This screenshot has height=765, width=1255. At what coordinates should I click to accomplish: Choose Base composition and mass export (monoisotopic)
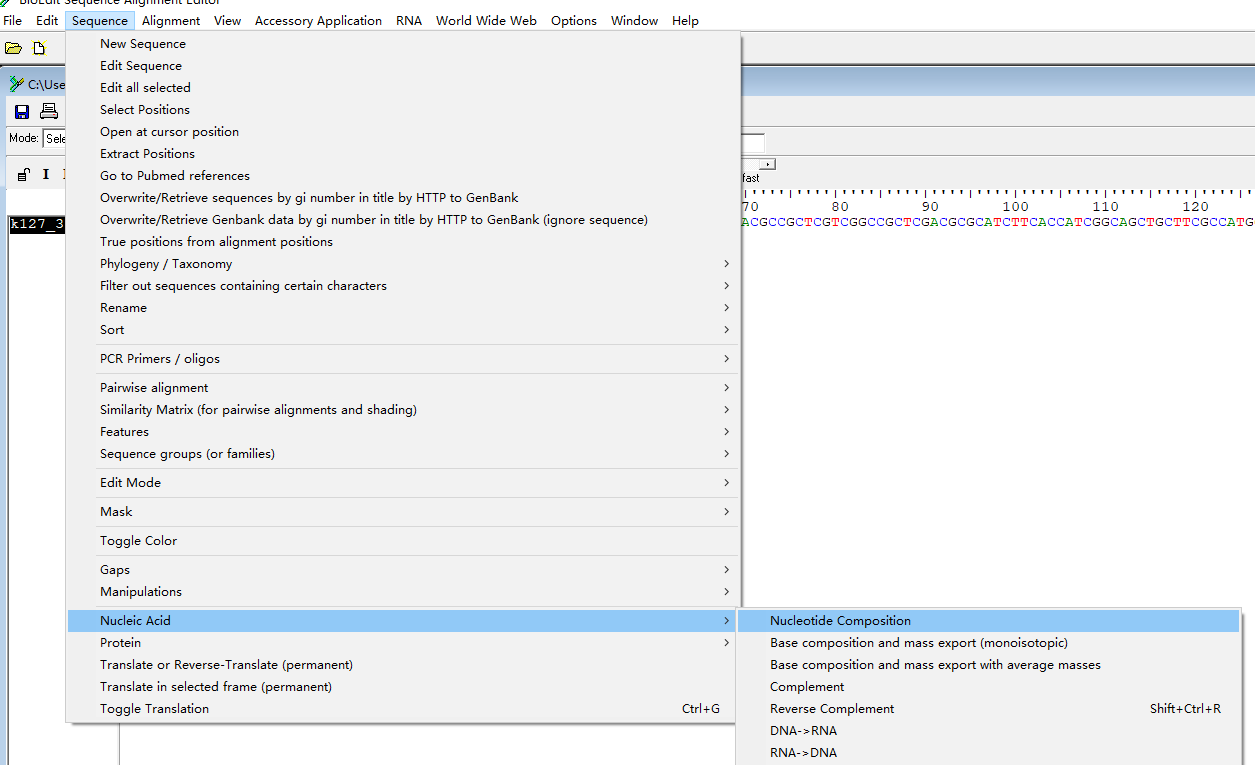988,643
